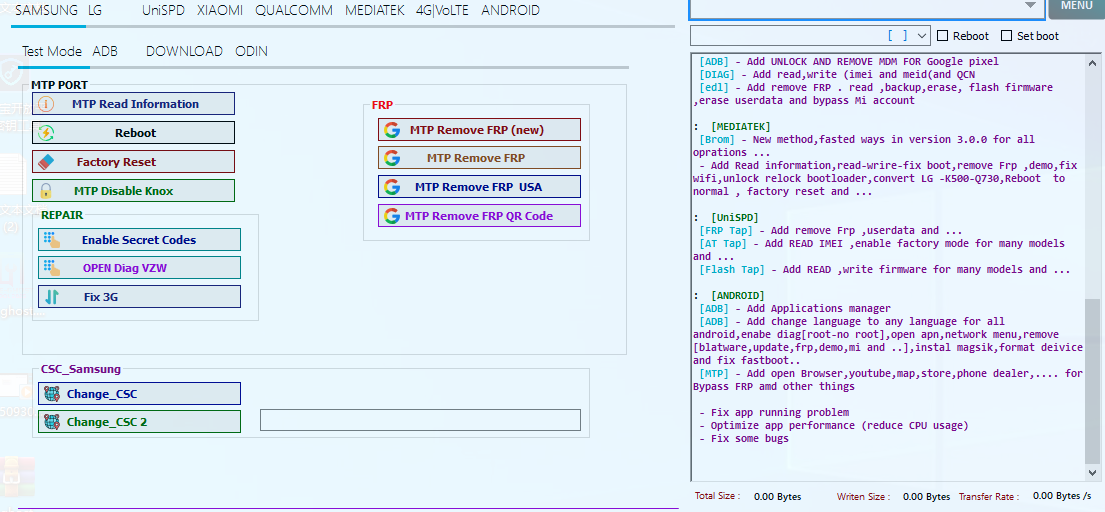Open the ODIN sub-tab
The height and width of the screenshot is (512, 1105).
(x=251, y=51)
